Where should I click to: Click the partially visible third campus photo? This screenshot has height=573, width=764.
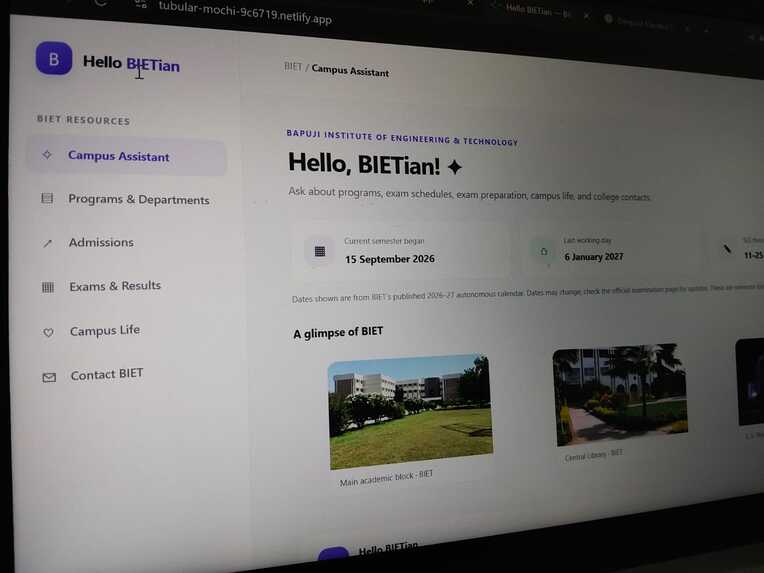pos(749,381)
